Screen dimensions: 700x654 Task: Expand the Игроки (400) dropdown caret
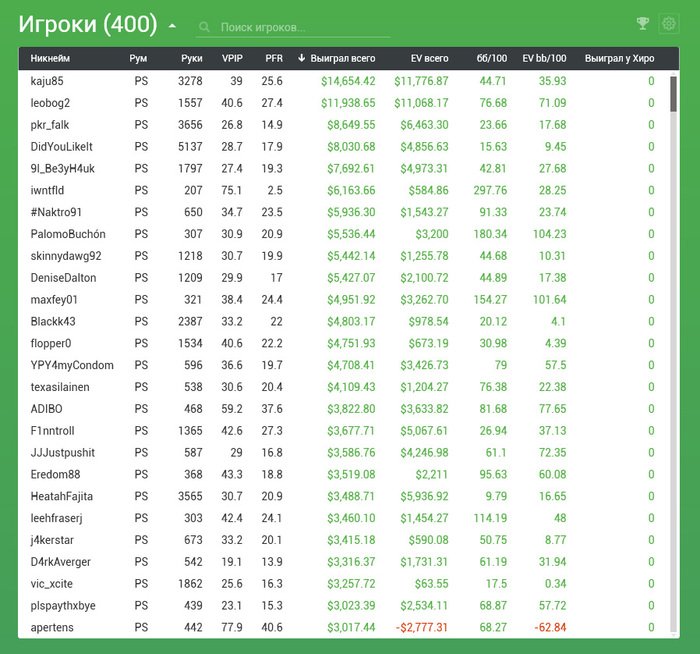(x=172, y=26)
